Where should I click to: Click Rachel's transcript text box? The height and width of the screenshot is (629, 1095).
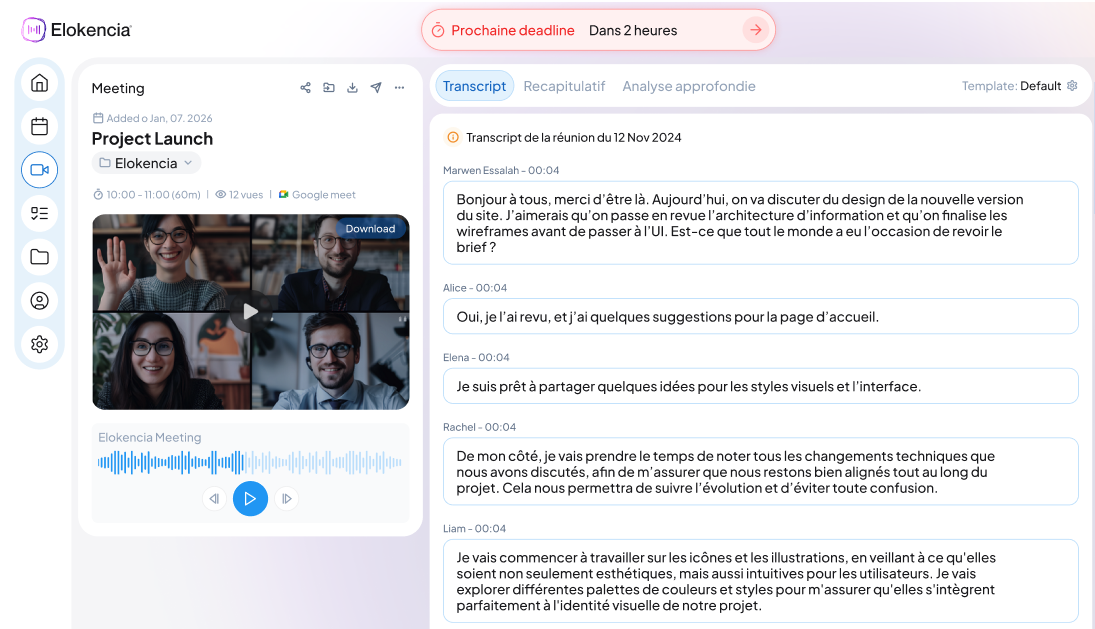coord(760,471)
